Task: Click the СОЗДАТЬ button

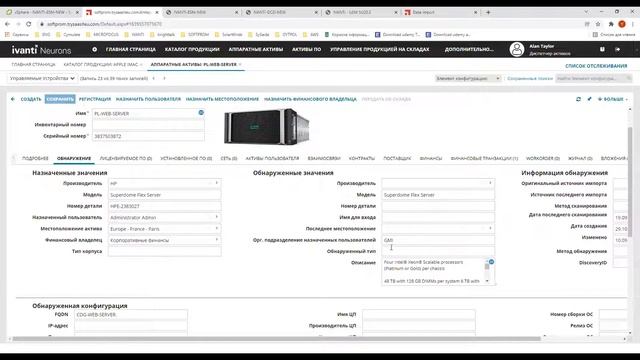Action: point(31,99)
